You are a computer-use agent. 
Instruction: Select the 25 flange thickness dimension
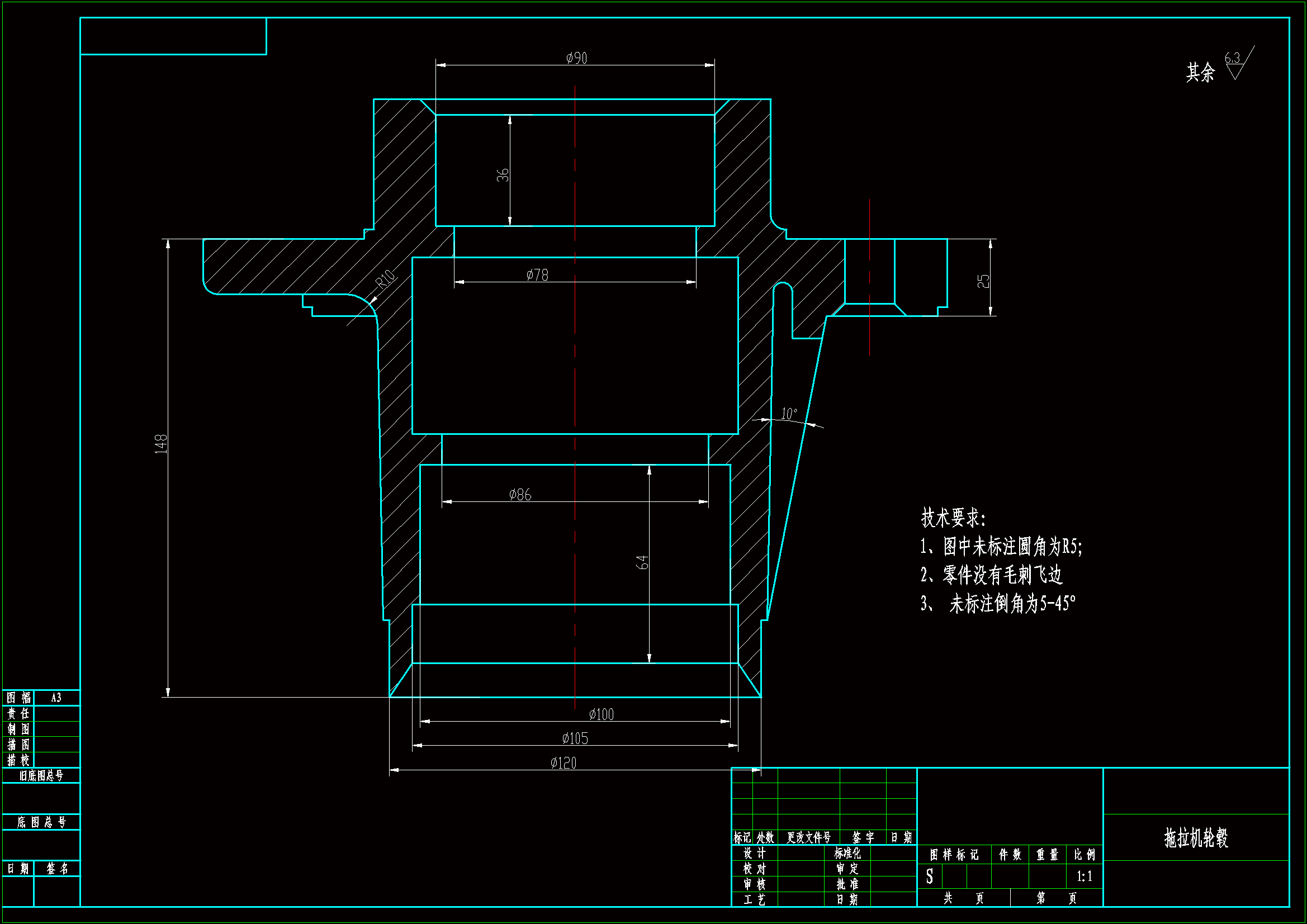pyautogui.click(x=983, y=281)
